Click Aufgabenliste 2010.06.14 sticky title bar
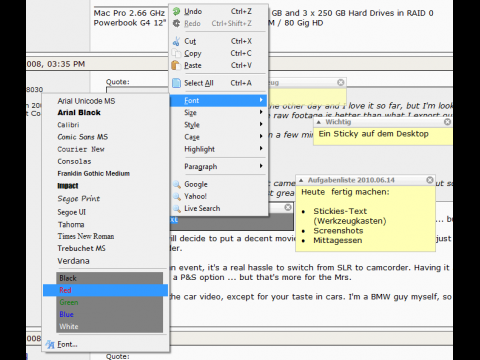Screen dimensions: 480x360 click(365, 180)
